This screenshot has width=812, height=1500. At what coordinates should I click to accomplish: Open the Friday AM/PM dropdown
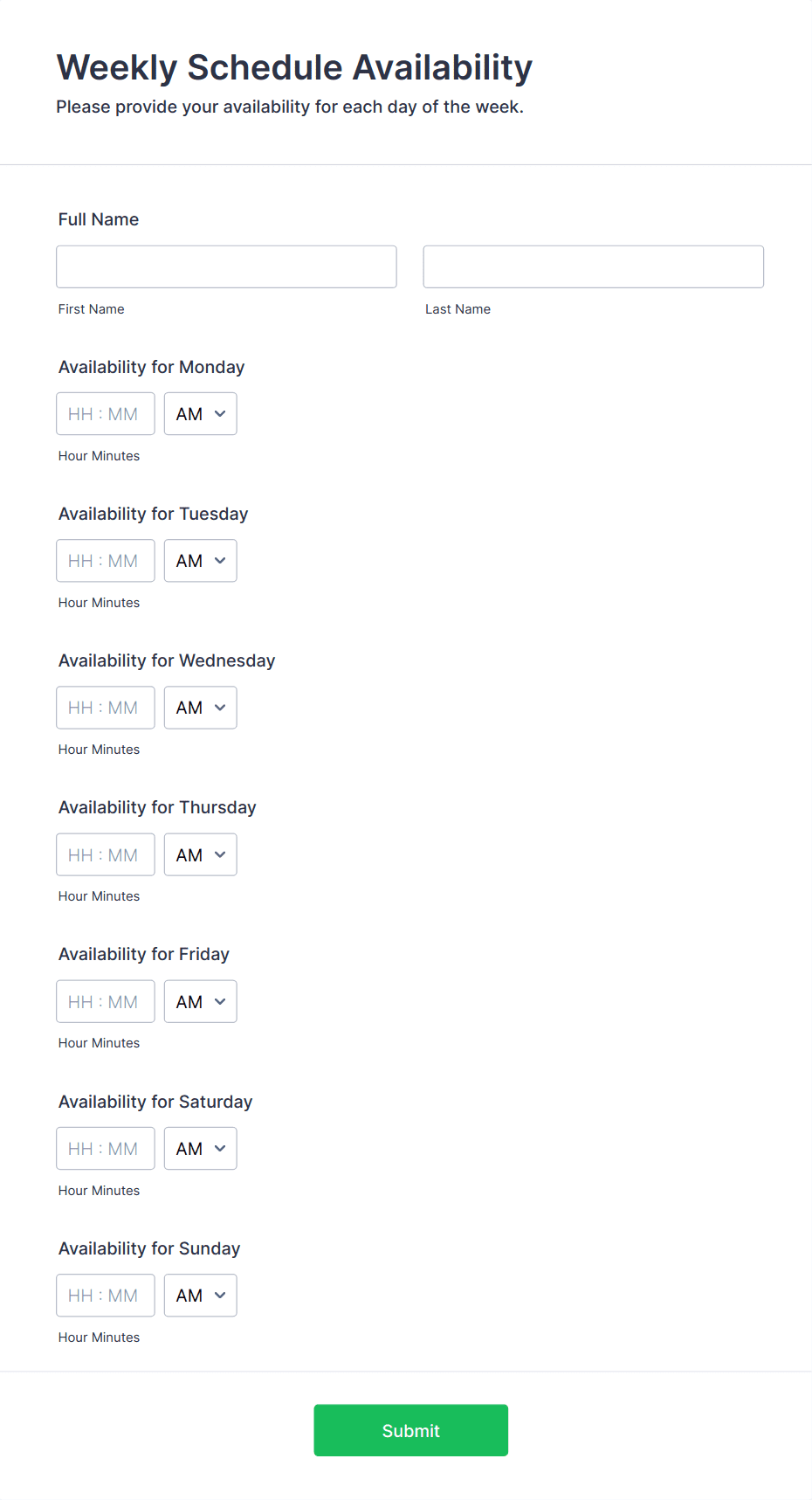tap(200, 1001)
